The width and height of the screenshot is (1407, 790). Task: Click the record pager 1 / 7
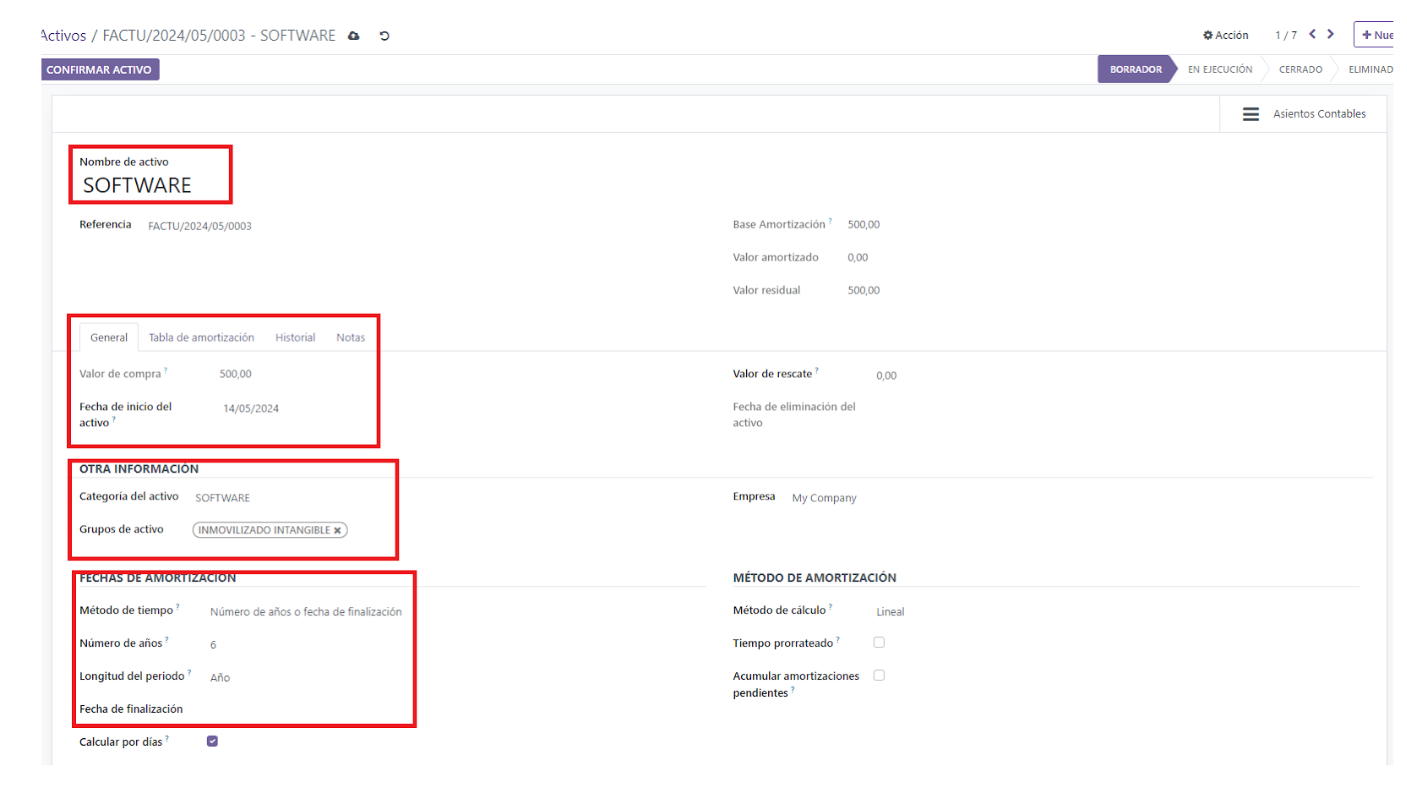[x=1285, y=35]
